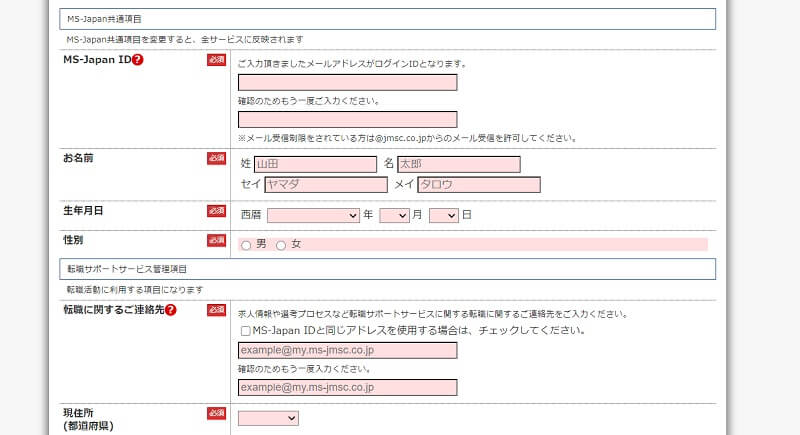Click the 名 first name field
The image size is (800, 435).
(x=458, y=164)
